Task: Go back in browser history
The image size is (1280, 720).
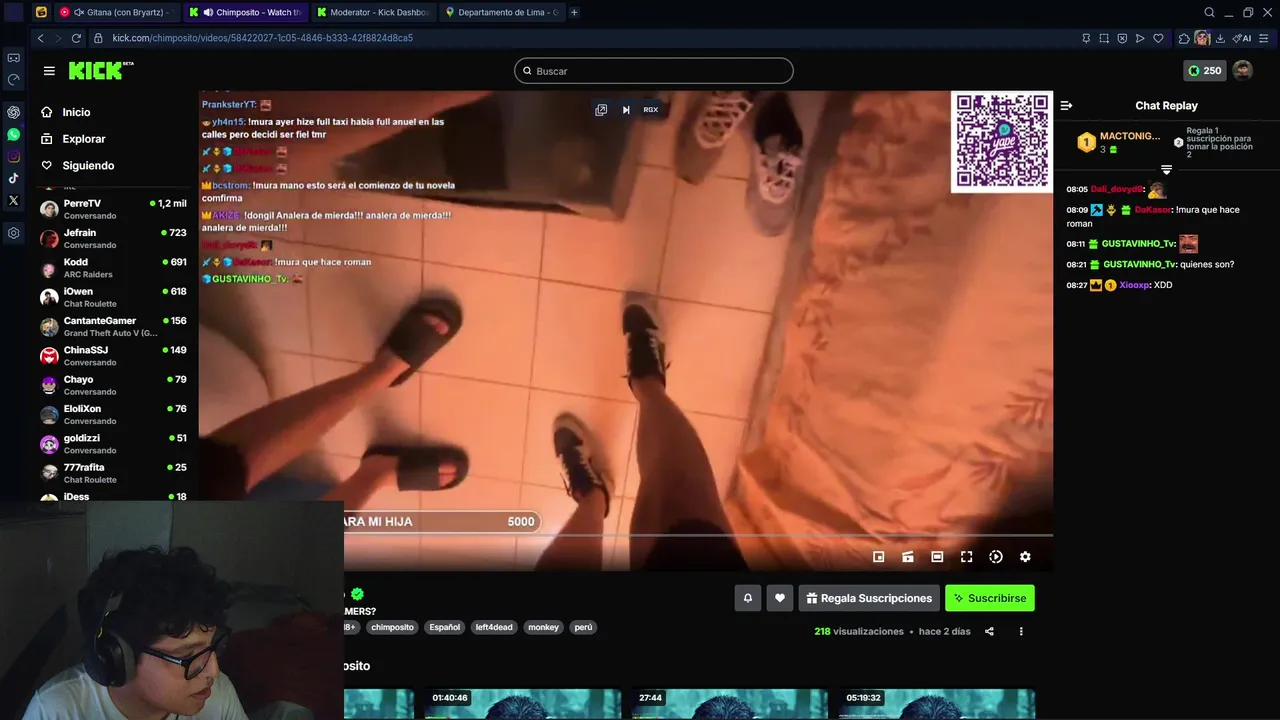Action: pyautogui.click(x=40, y=38)
